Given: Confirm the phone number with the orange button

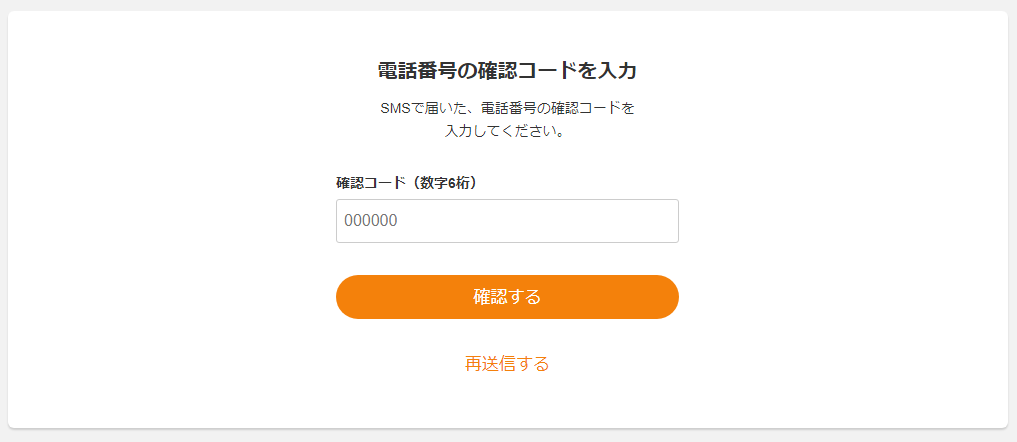Looking at the screenshot, I should click(507, 297).
